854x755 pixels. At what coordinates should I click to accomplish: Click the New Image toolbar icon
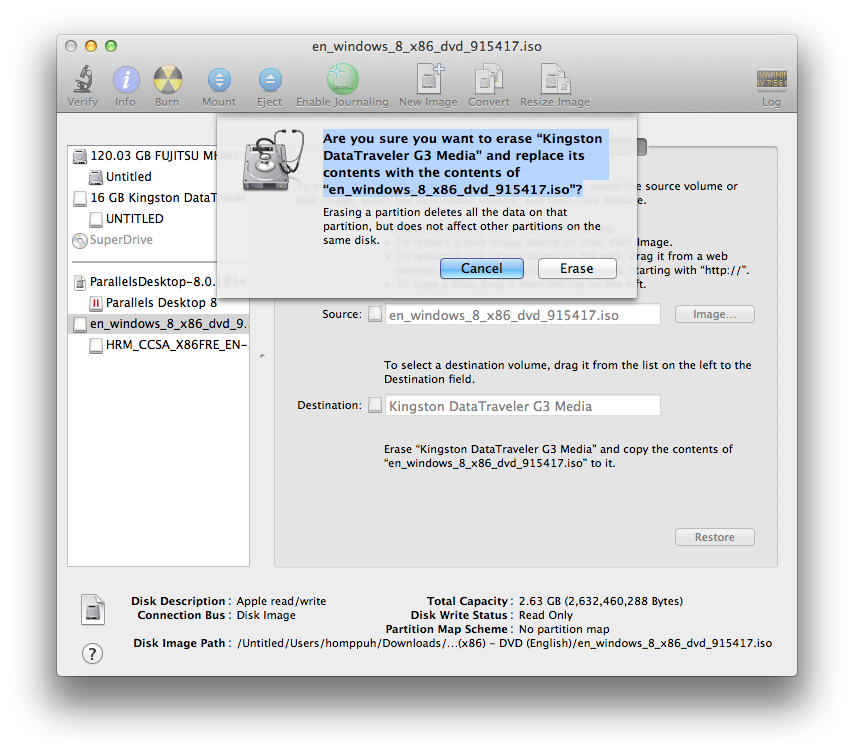(x=429, y=80)
